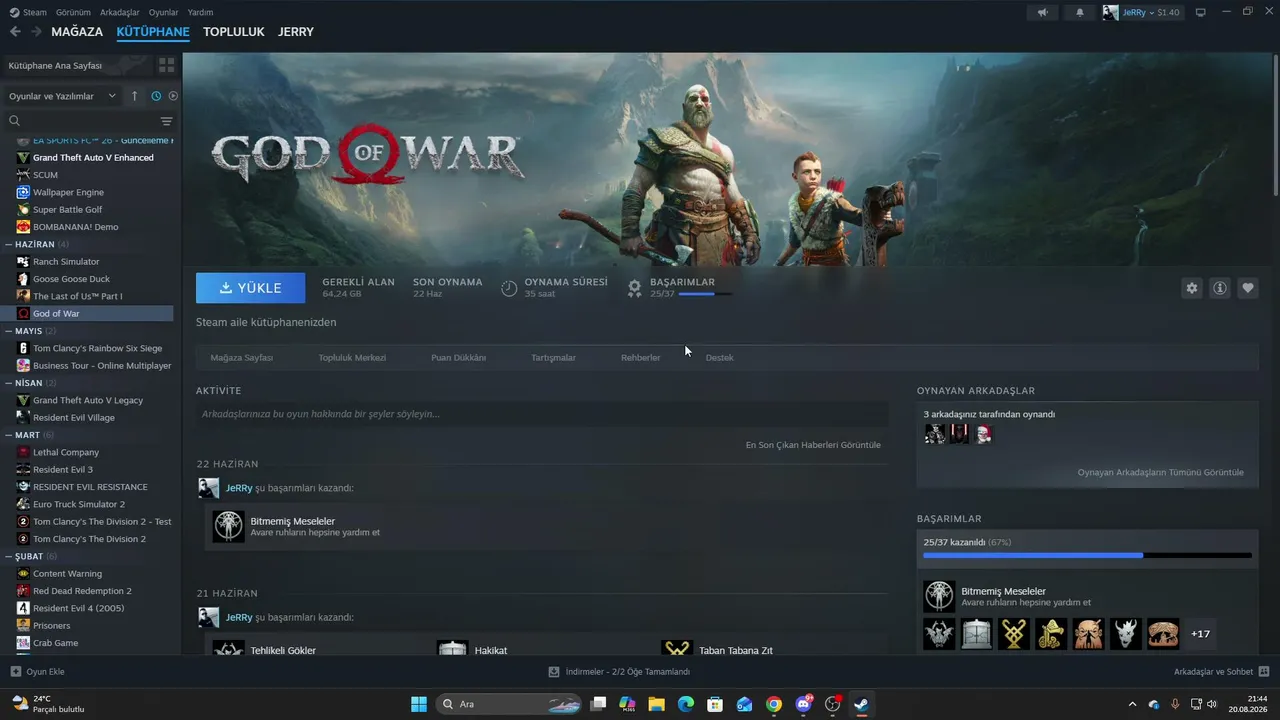
Task: Open Puan Dükkânı link
Action: [458, 357]
